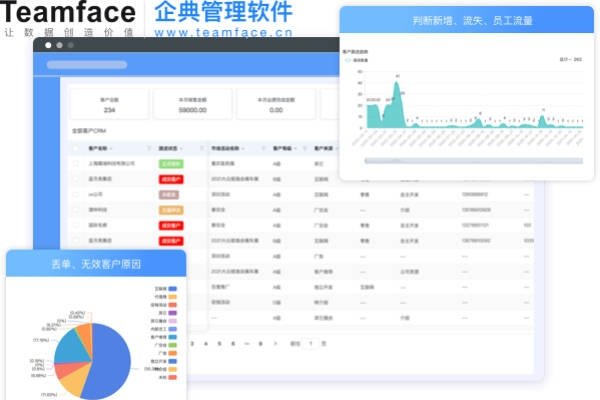Click the gray follow-up status badge
600x400 pixels.
click(169, 194)
